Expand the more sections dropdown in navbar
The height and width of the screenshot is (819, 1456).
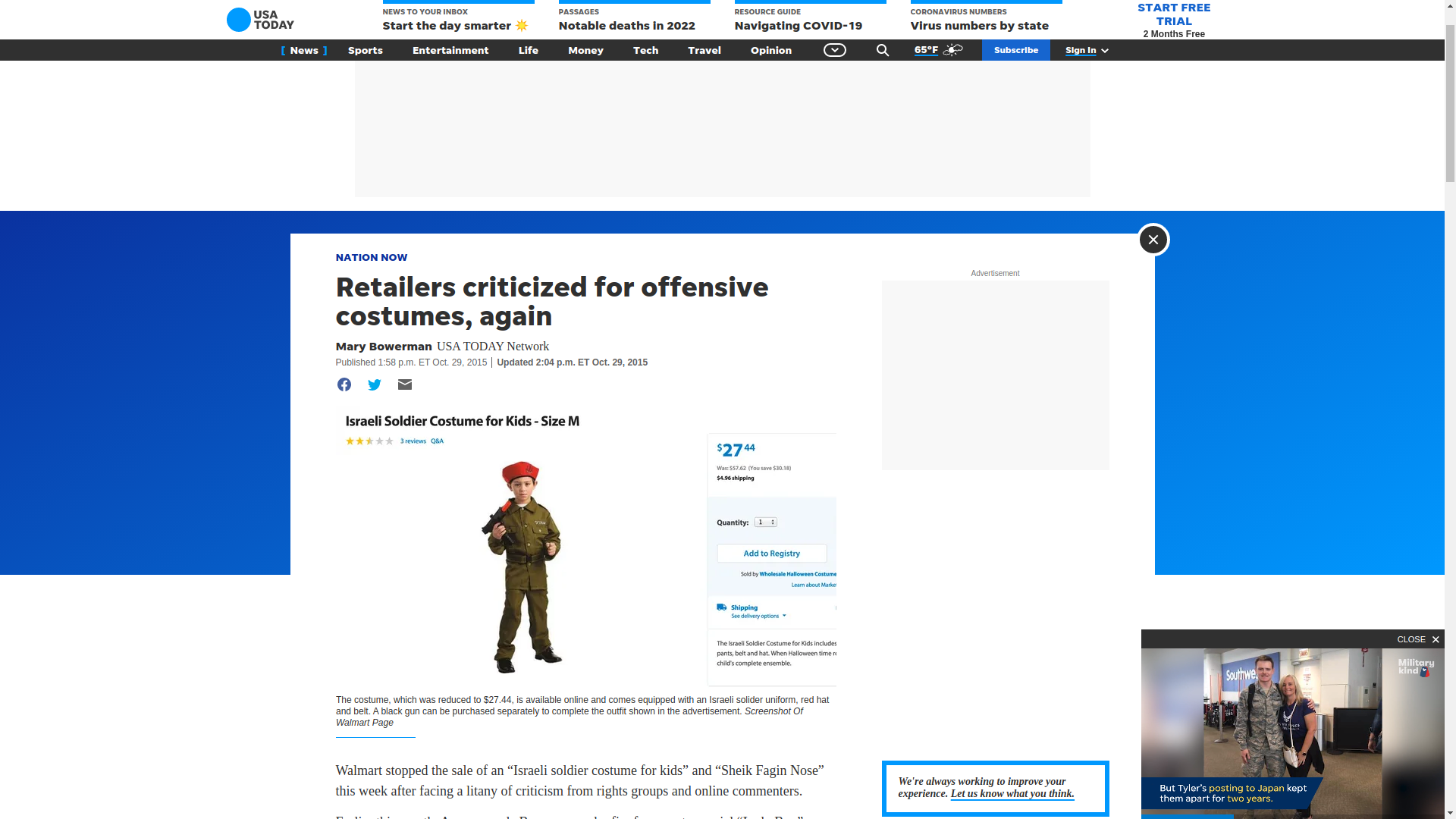(835, 50)
